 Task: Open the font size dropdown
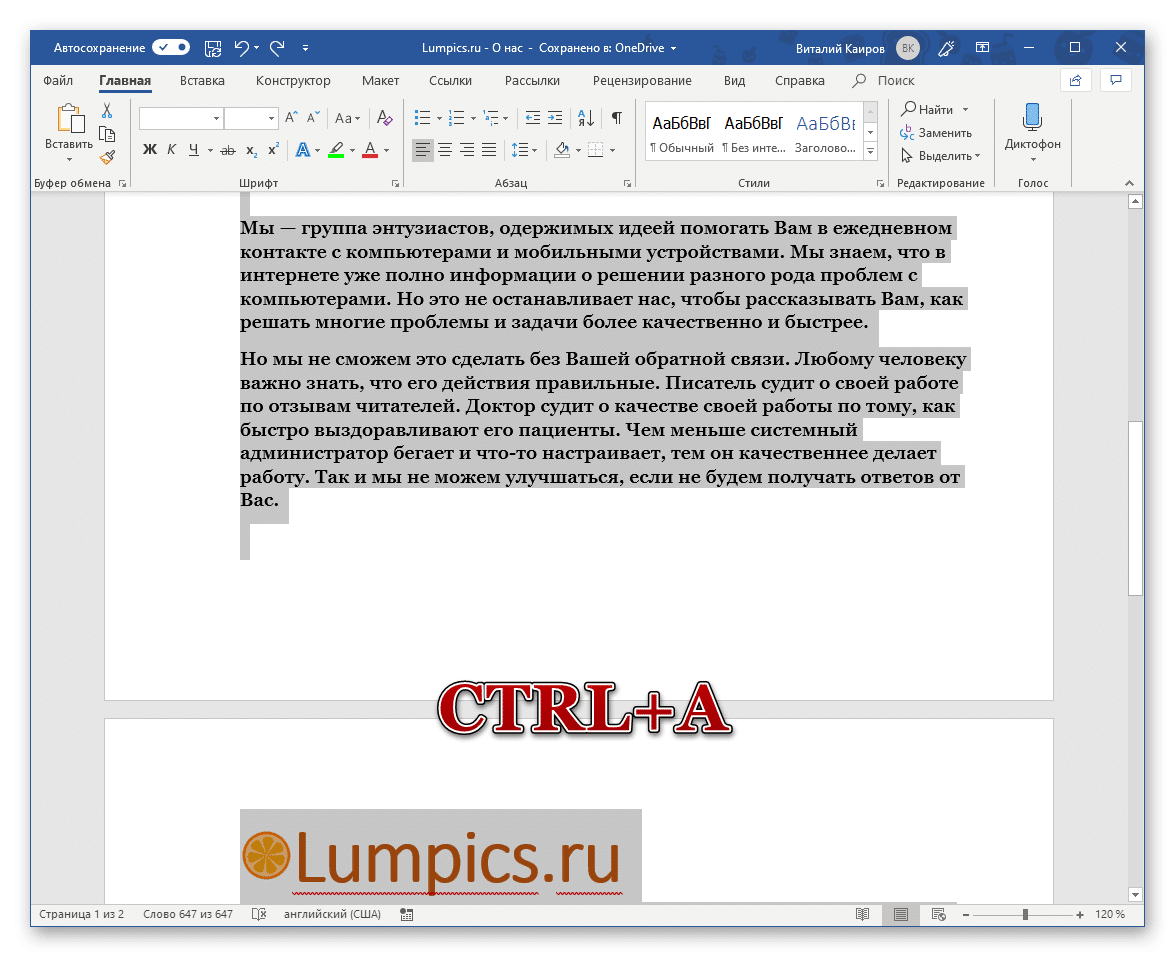click(x=271, y=118)
